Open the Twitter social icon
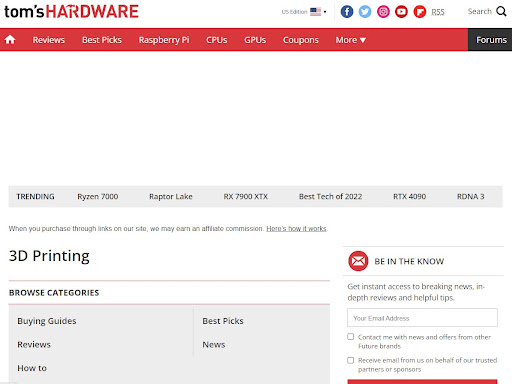Viewport: 512px width, 384px height. [365, 12]
